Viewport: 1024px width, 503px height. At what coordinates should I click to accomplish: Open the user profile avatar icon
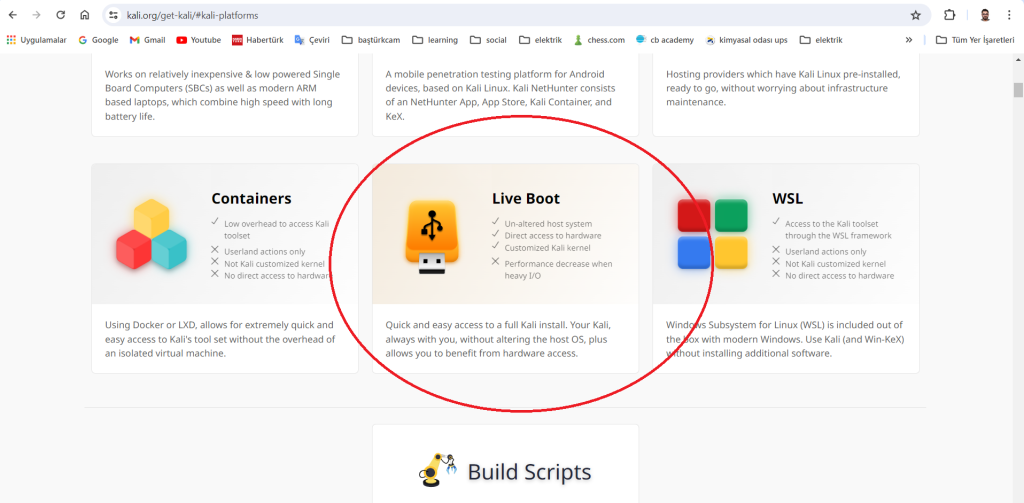pyautogui.click(x=985, y=15)
